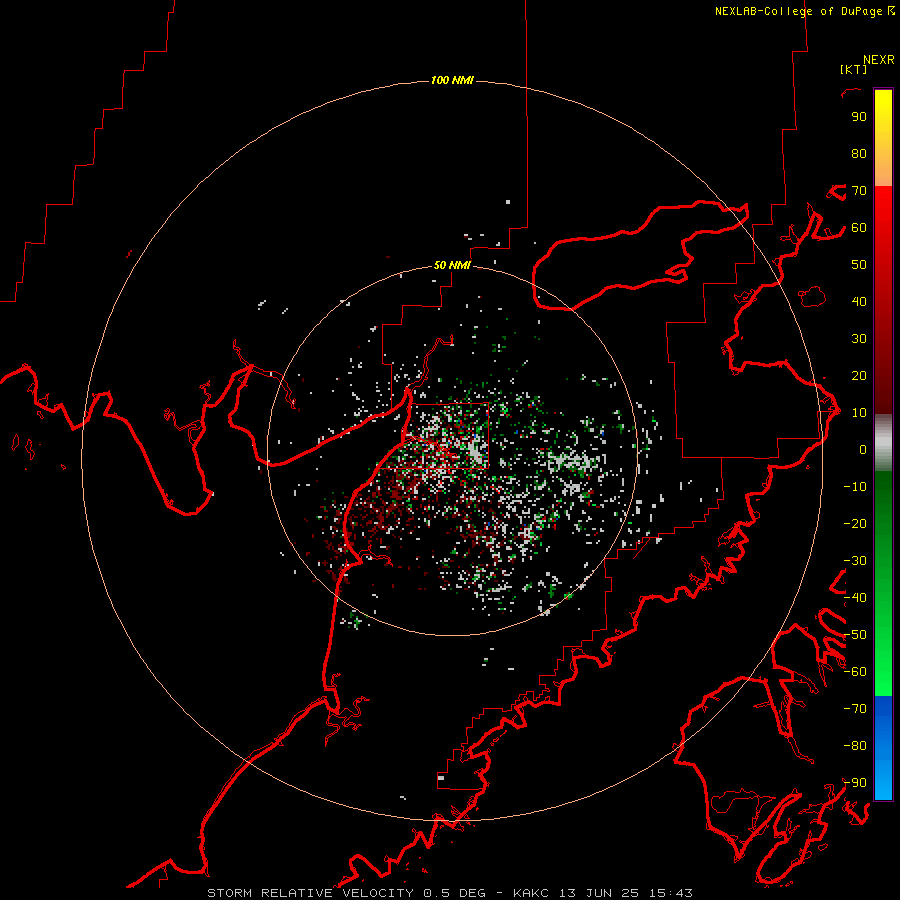Click the positive 90 scale value
This screenshot has width=900, height=900.
(x=859, y=117)
